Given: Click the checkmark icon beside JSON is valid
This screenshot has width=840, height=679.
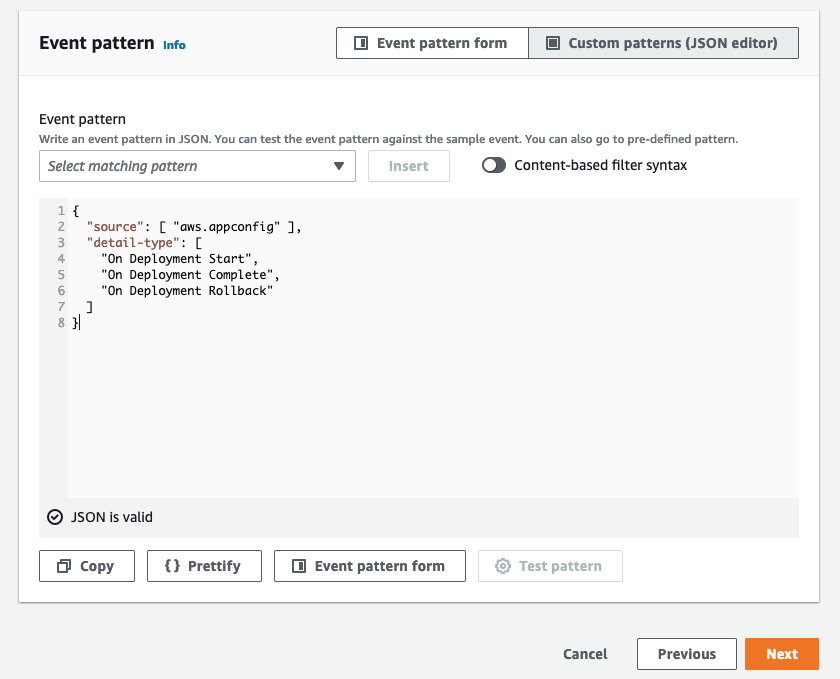Looking at the screenshot, I should (x=54, y=518).
